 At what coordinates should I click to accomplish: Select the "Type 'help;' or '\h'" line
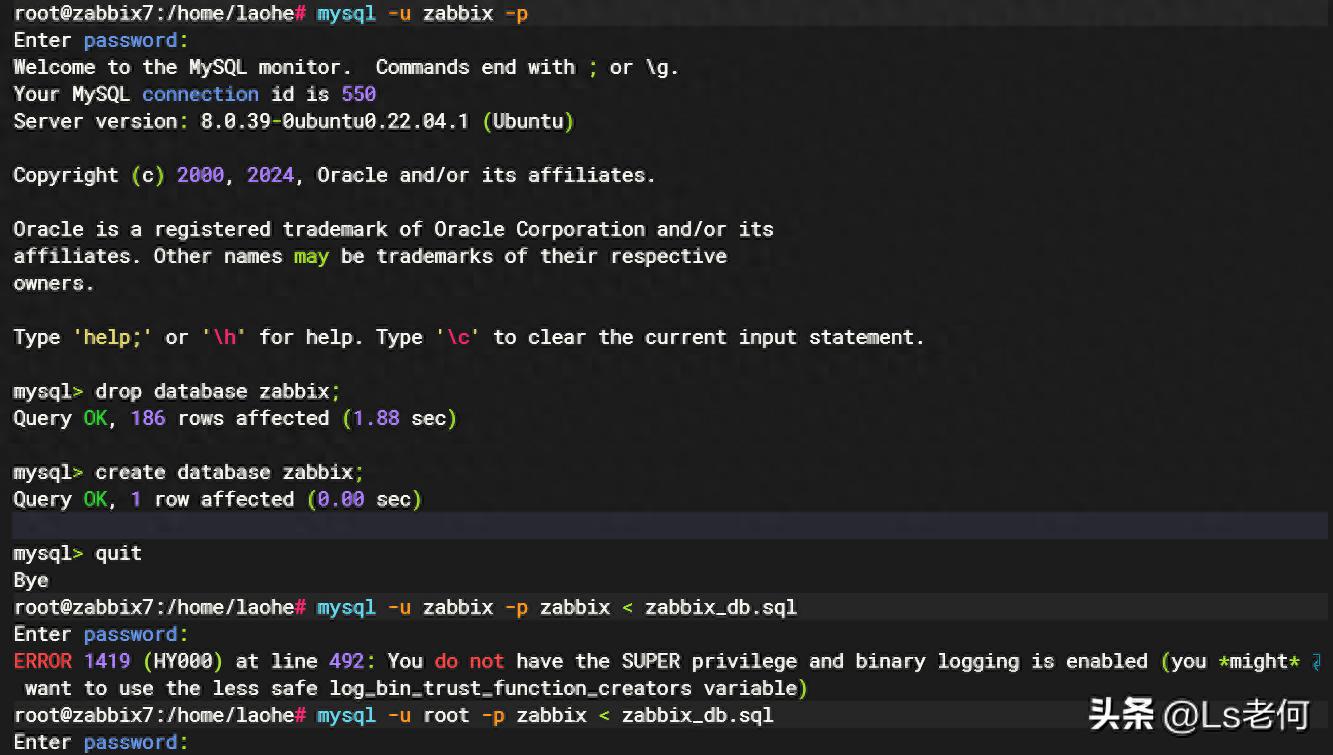pyautogui.click(x=469, y=337)
